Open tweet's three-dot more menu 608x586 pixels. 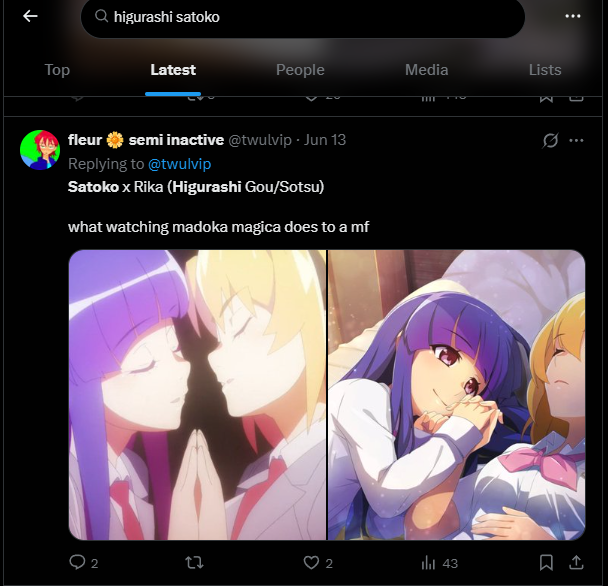tap(576, 140)
